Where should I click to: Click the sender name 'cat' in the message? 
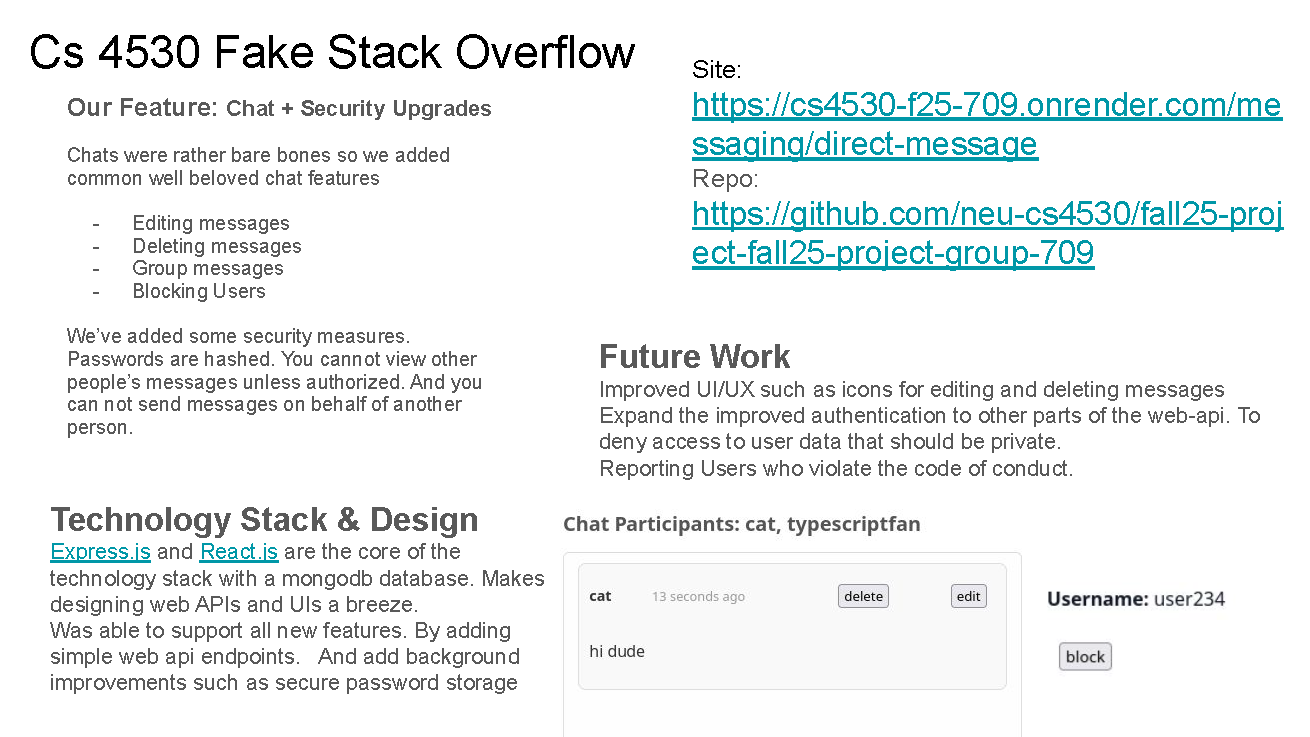600,596
